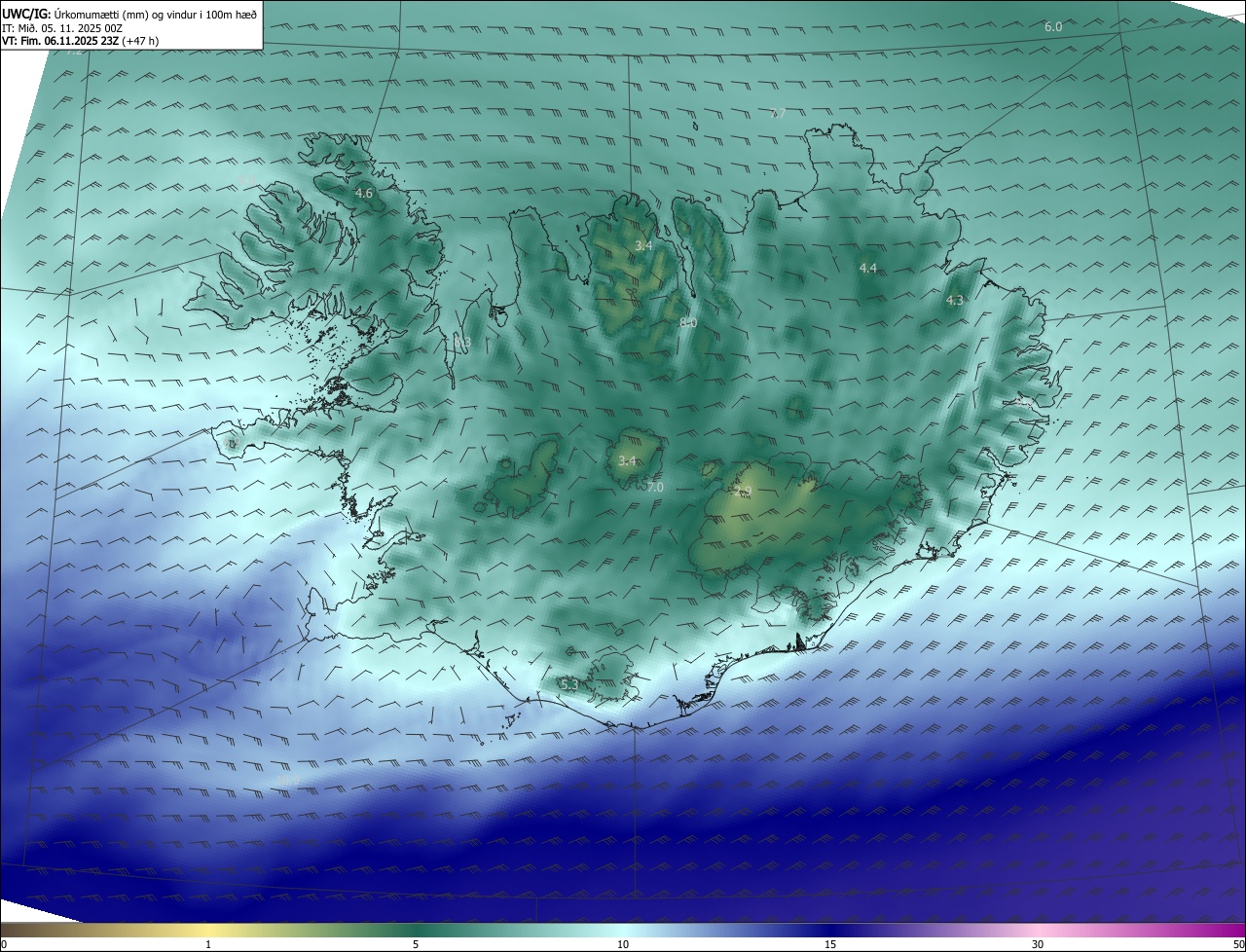1246x952 pixels.
Task: Click the title 'Úrkomumætti (mm) og vindur í 100m hæð'
Action: (157, 14)
